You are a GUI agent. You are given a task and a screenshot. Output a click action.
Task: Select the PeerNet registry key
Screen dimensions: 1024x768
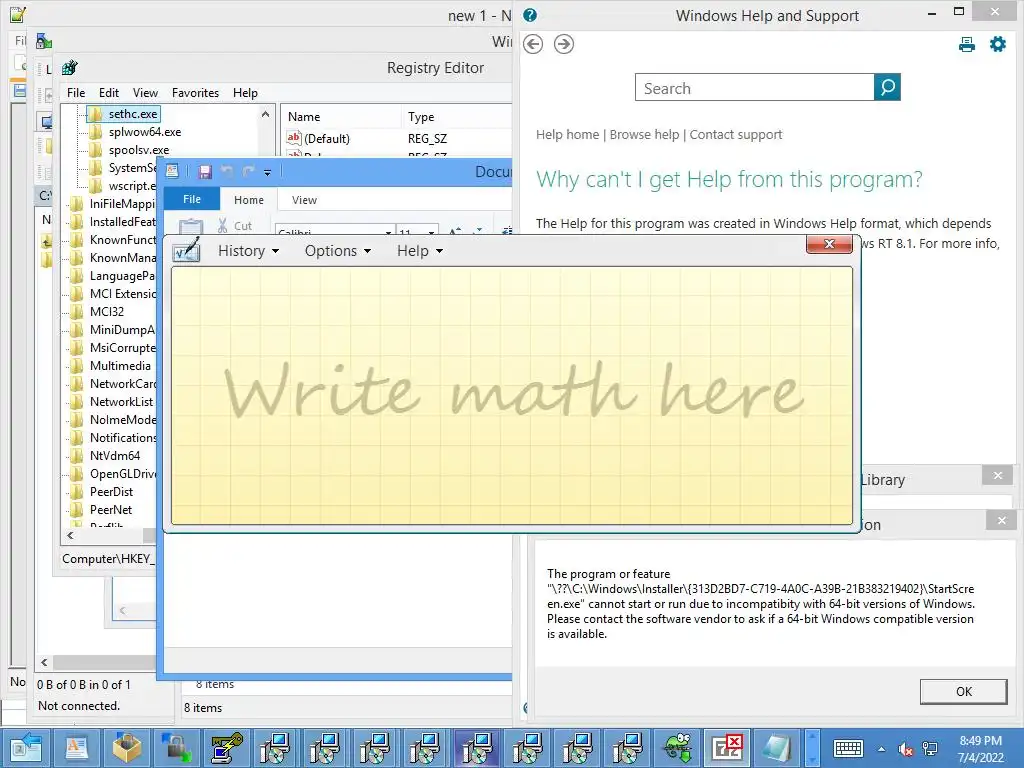coord(110,509)
